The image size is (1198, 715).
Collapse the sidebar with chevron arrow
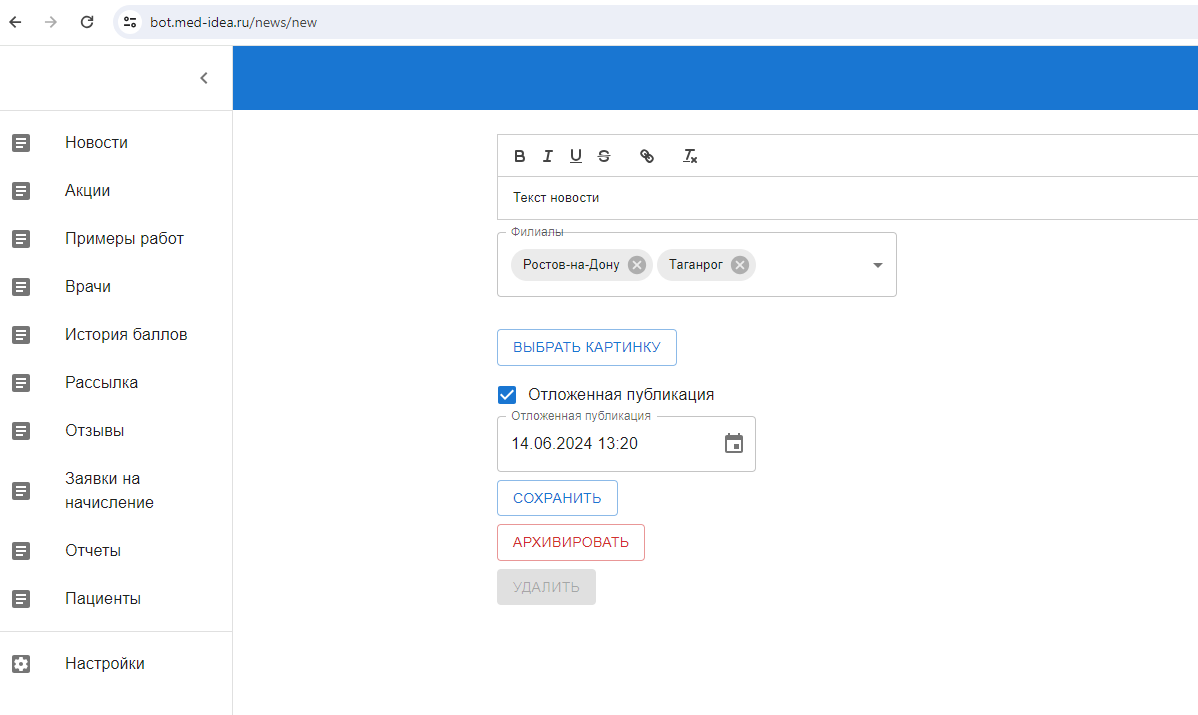[204, 78]
